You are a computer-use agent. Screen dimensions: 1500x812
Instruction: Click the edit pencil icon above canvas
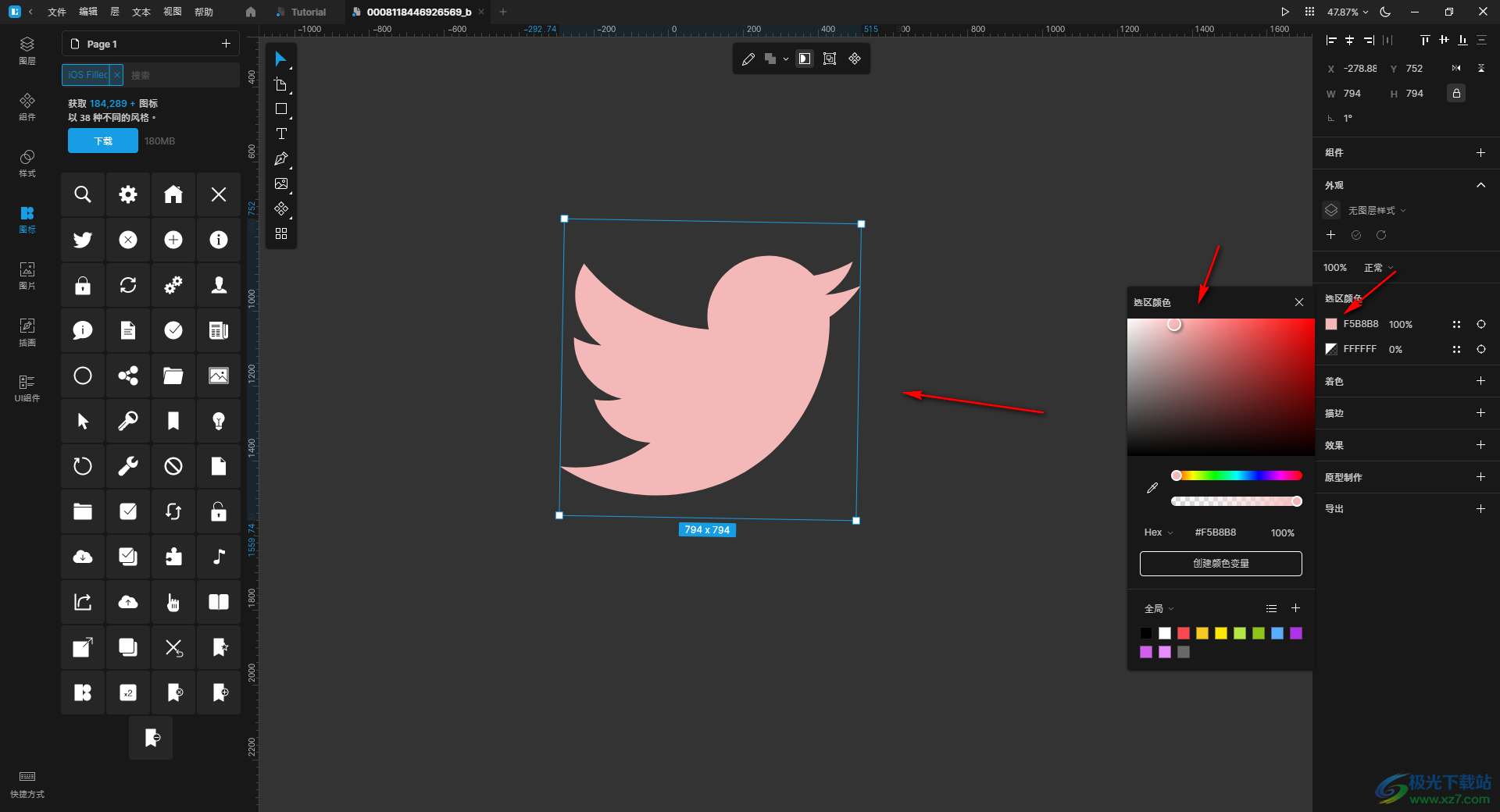pyautogui.click(x=748, y=59)
